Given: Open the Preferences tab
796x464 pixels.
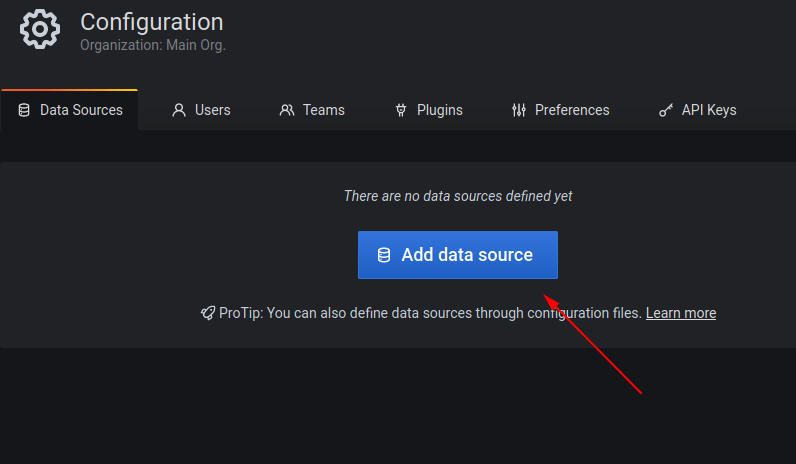Looking at the screenshot, I should tap(571, 110).
